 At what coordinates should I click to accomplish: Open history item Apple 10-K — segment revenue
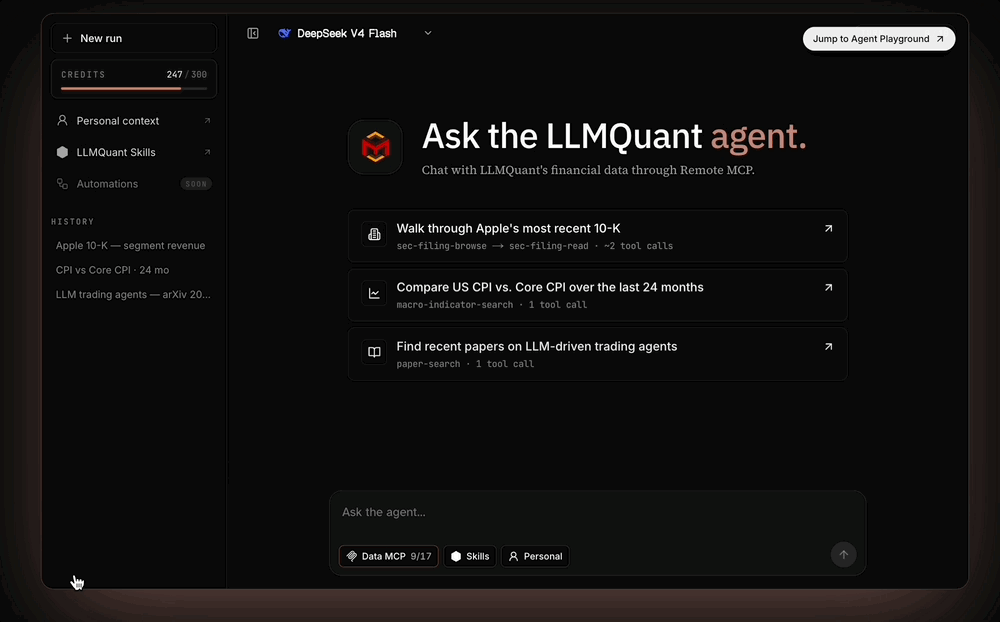click(130, 246)
